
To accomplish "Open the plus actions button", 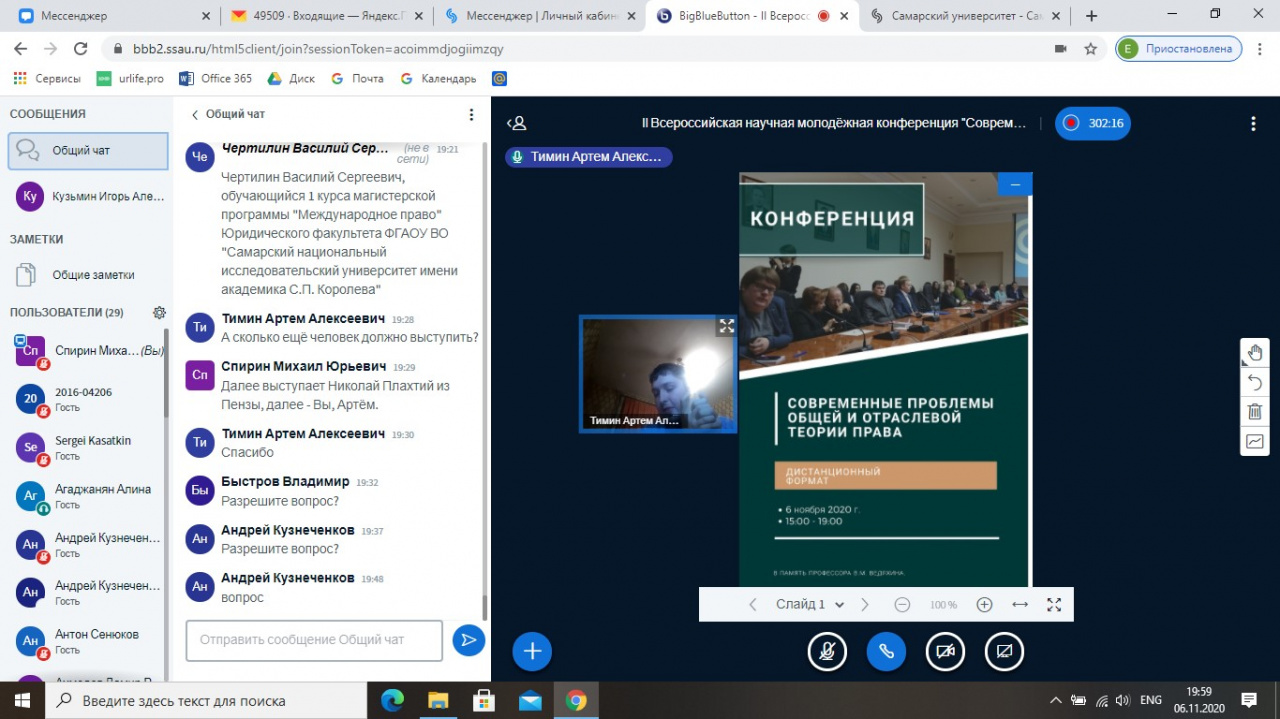I will coord(532,652).
